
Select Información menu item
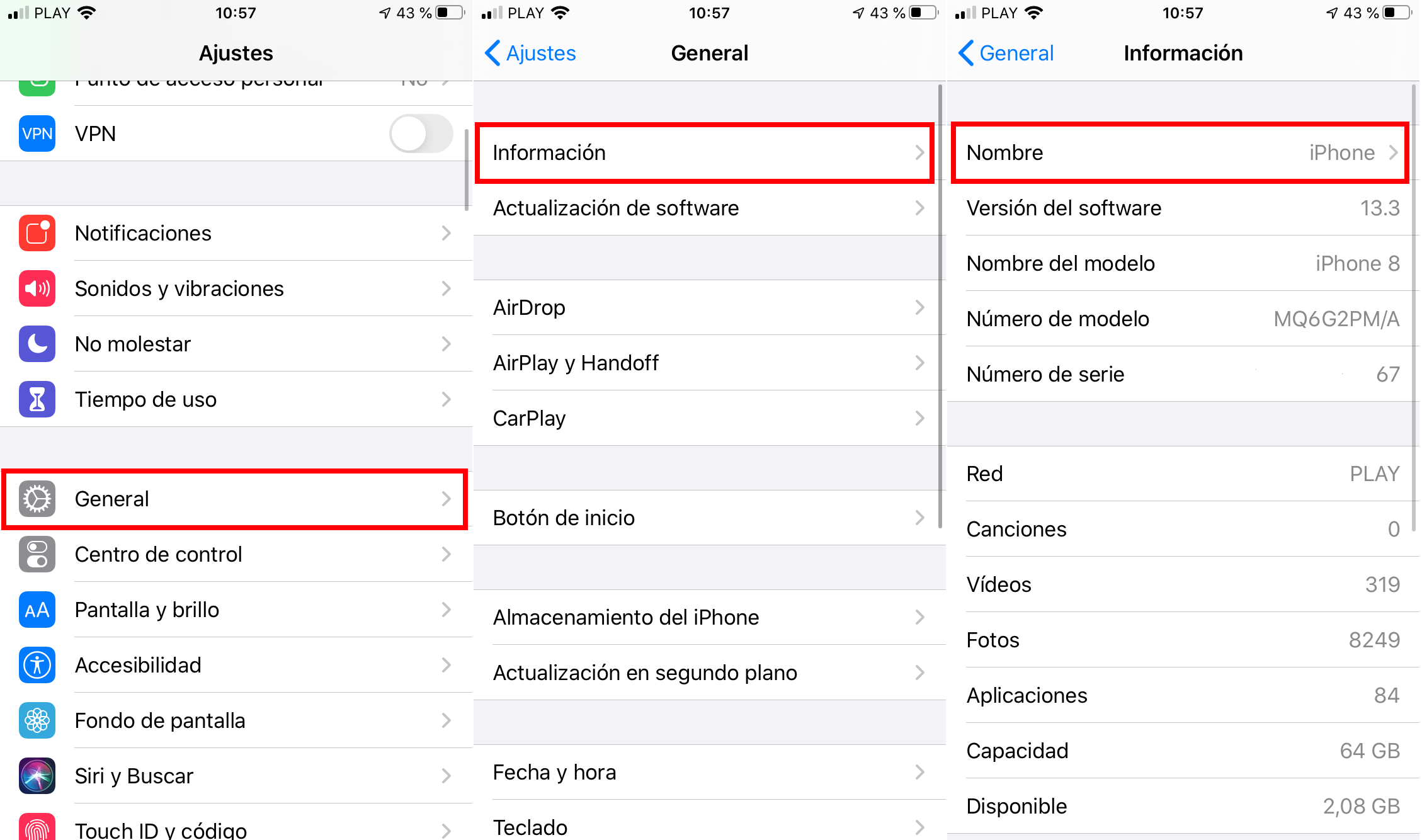point(711,152)
